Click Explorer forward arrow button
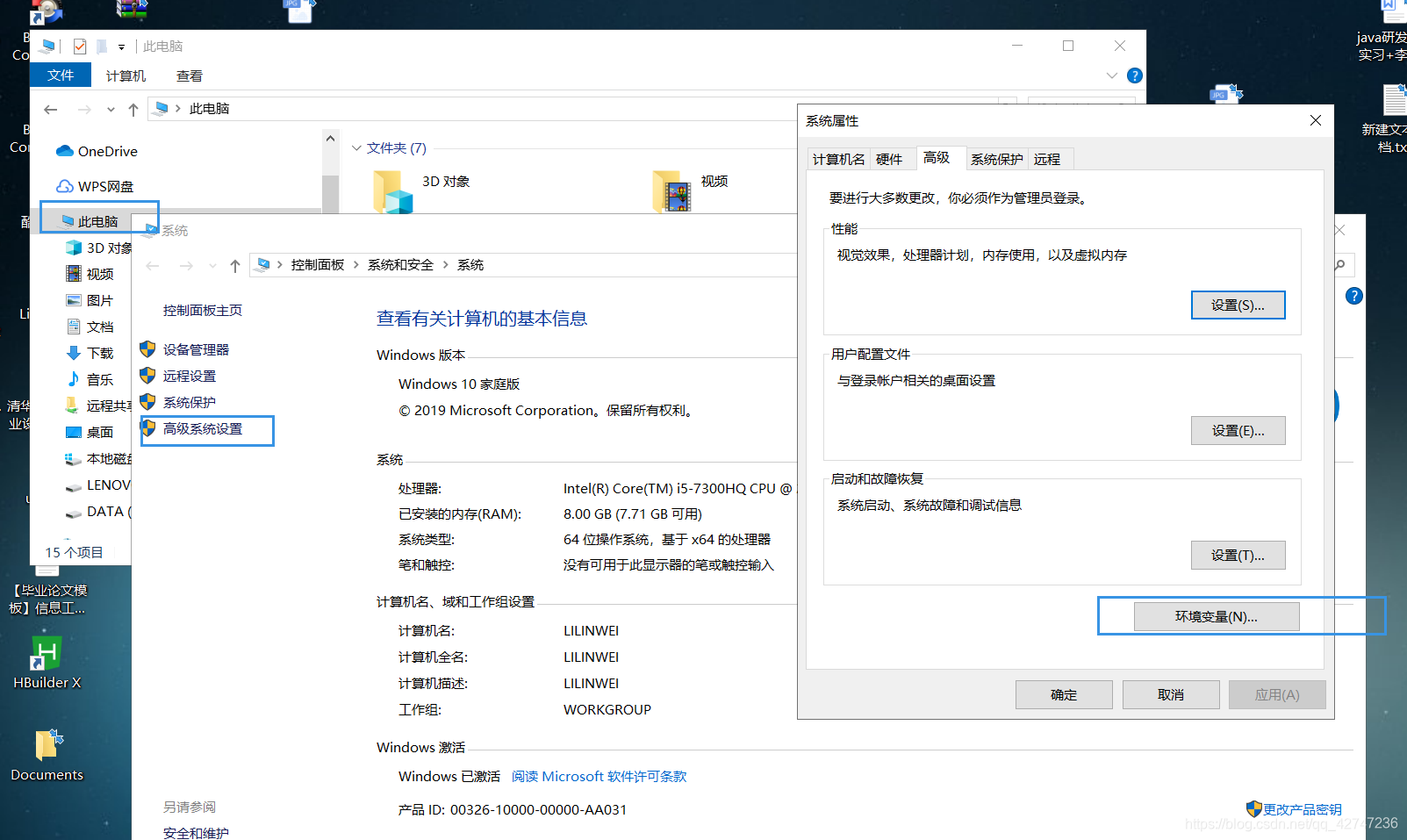This screenshot has width=1407, height=840. tap(84, 110)
